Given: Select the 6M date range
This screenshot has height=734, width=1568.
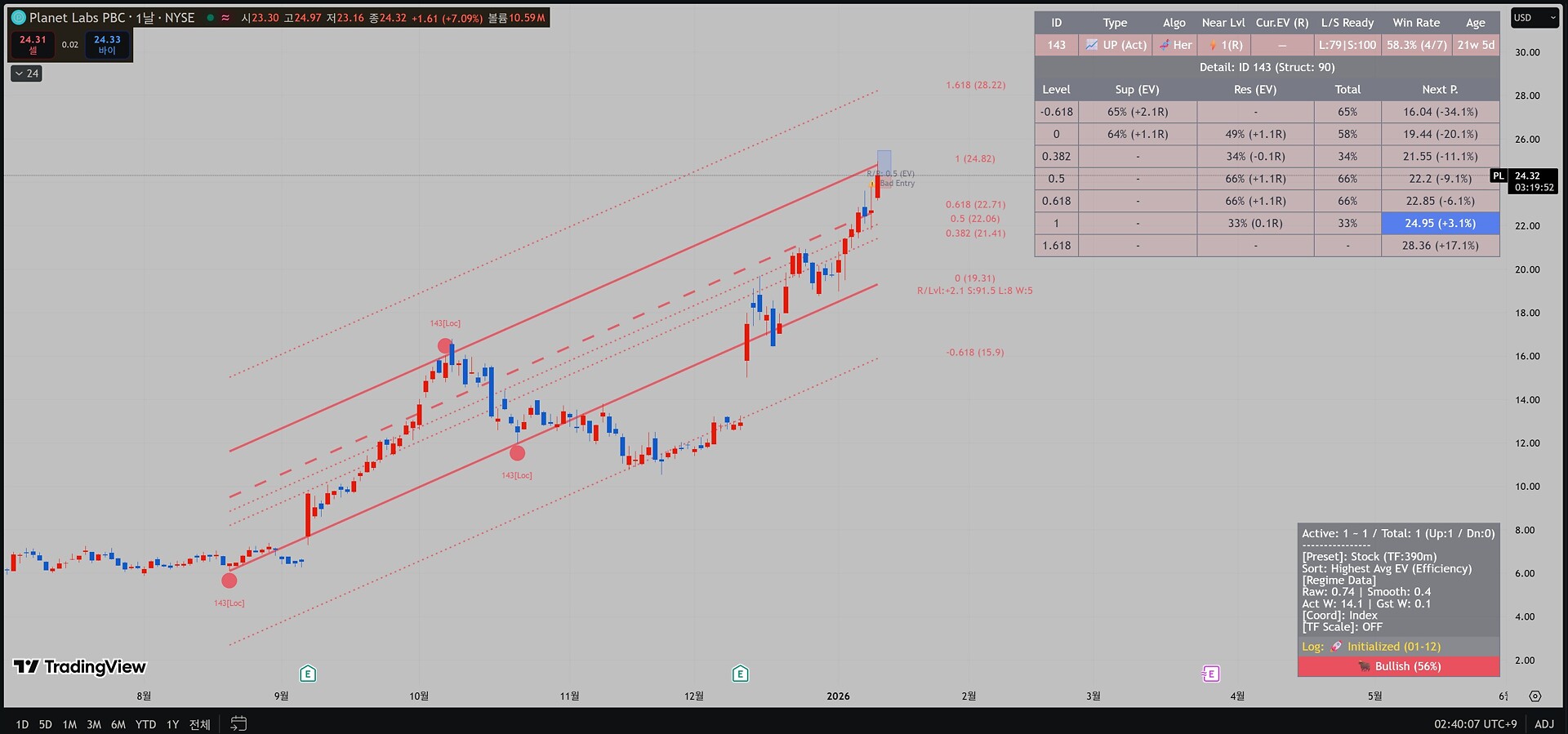Looking at the screenshot, I should pos(118,724).
